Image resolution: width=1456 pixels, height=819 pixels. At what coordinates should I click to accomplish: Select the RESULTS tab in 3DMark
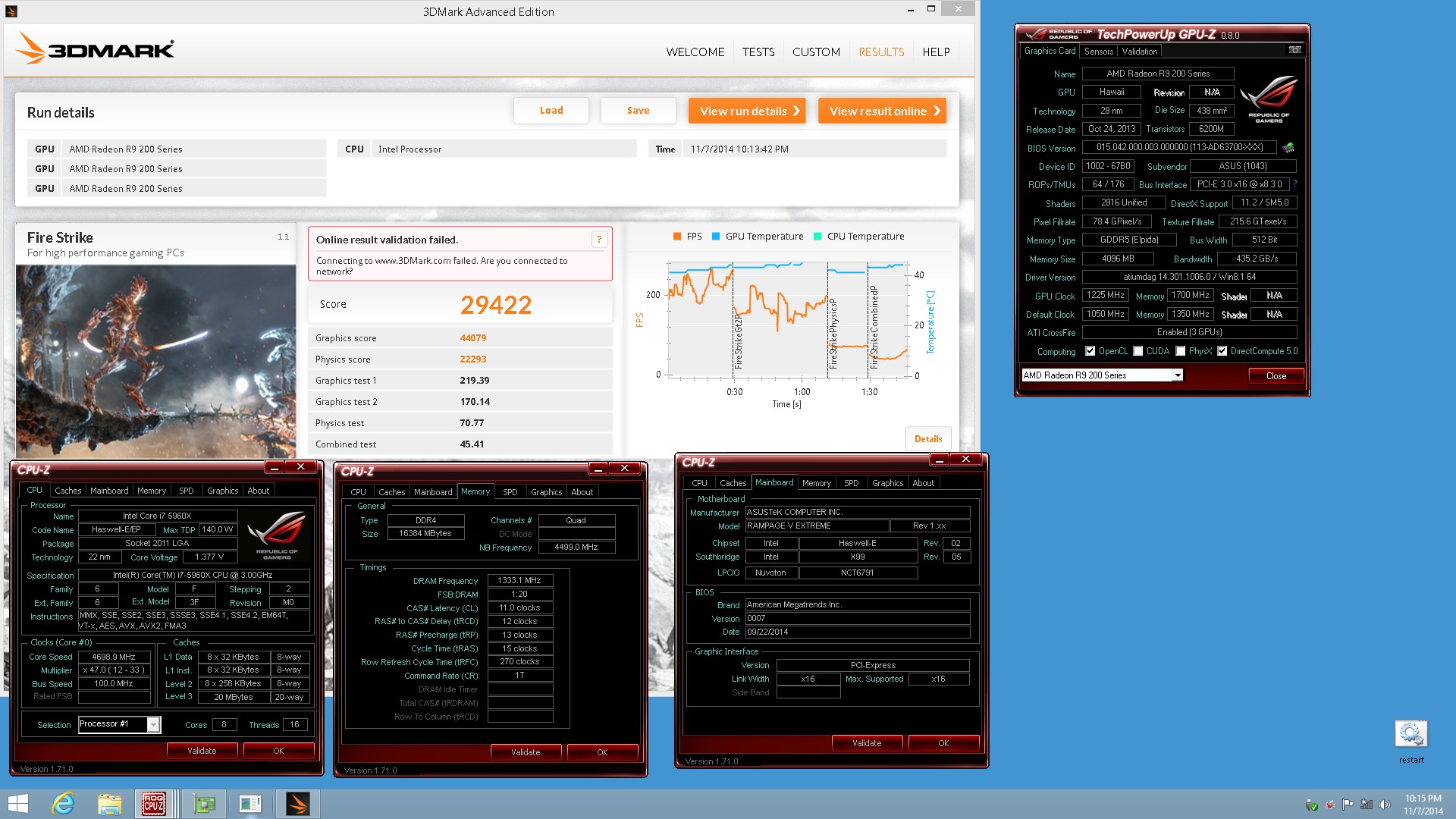tap(881, 52)
